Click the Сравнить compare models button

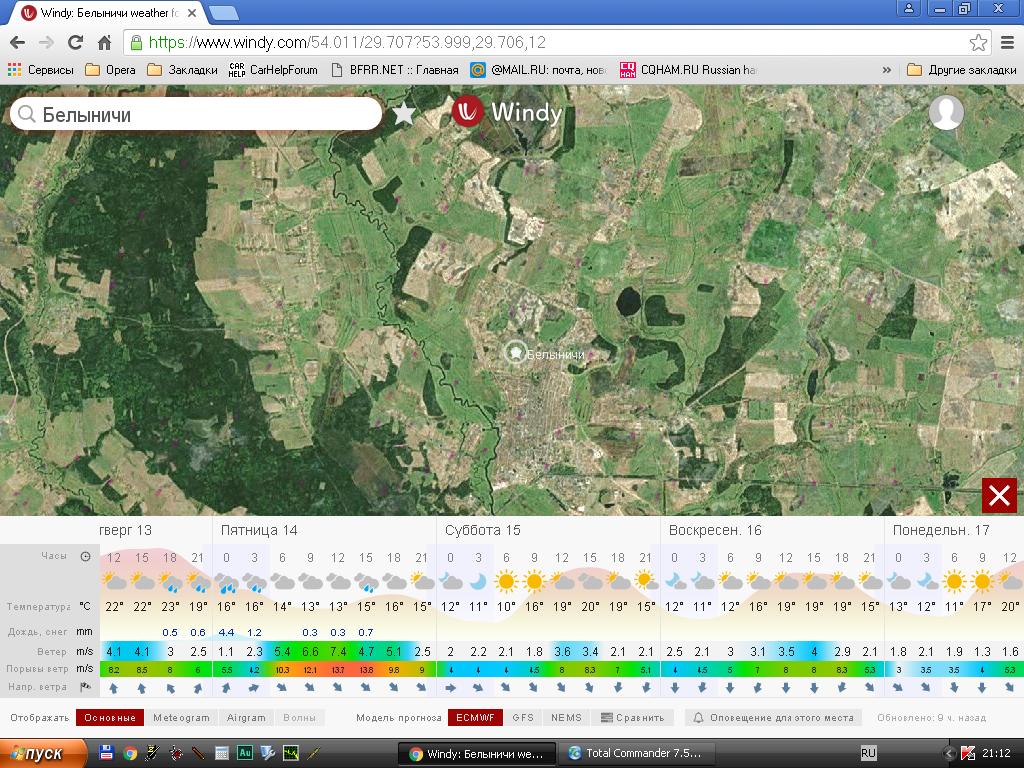[633, 718]
